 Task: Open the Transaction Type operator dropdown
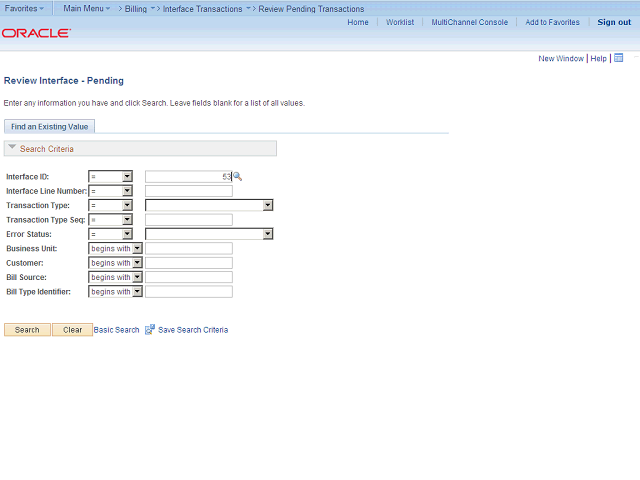coord(111,205)
